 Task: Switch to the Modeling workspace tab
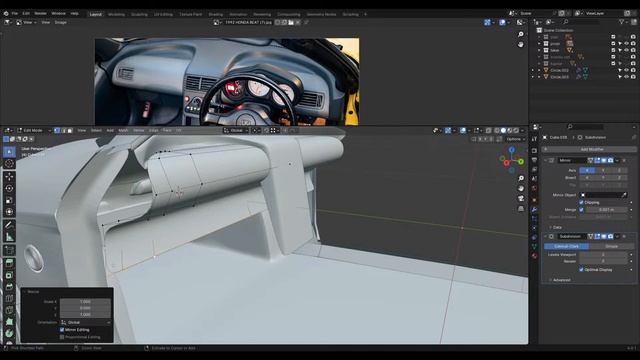[116, 14]
